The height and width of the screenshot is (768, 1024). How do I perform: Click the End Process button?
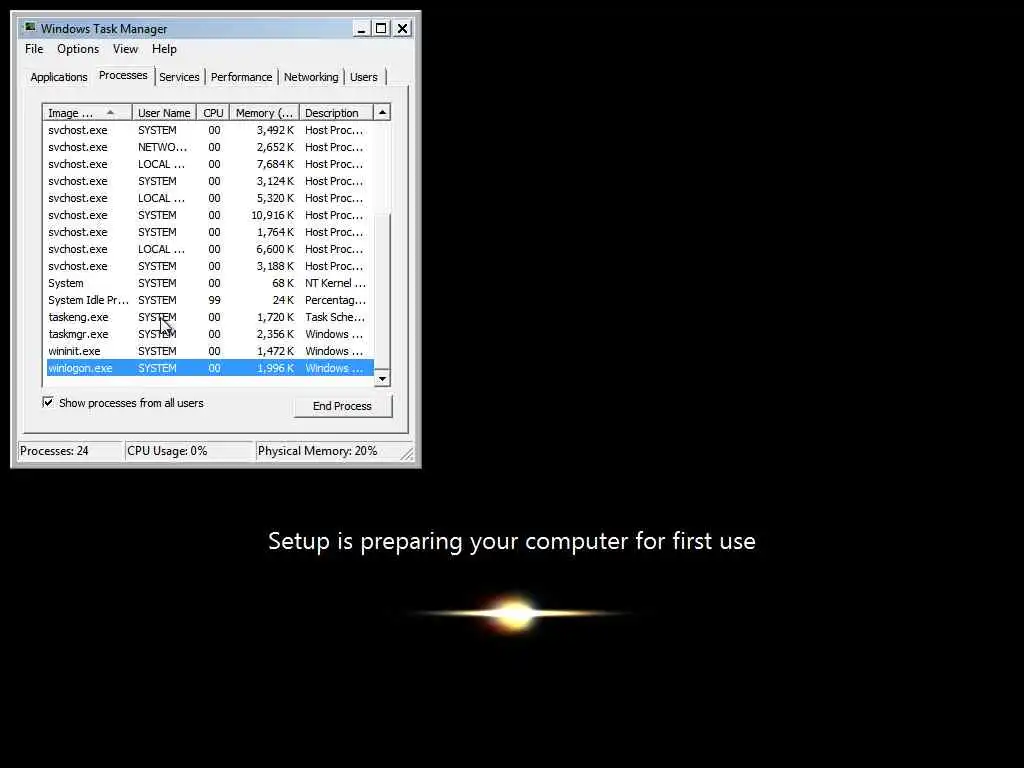click(342, 406)
